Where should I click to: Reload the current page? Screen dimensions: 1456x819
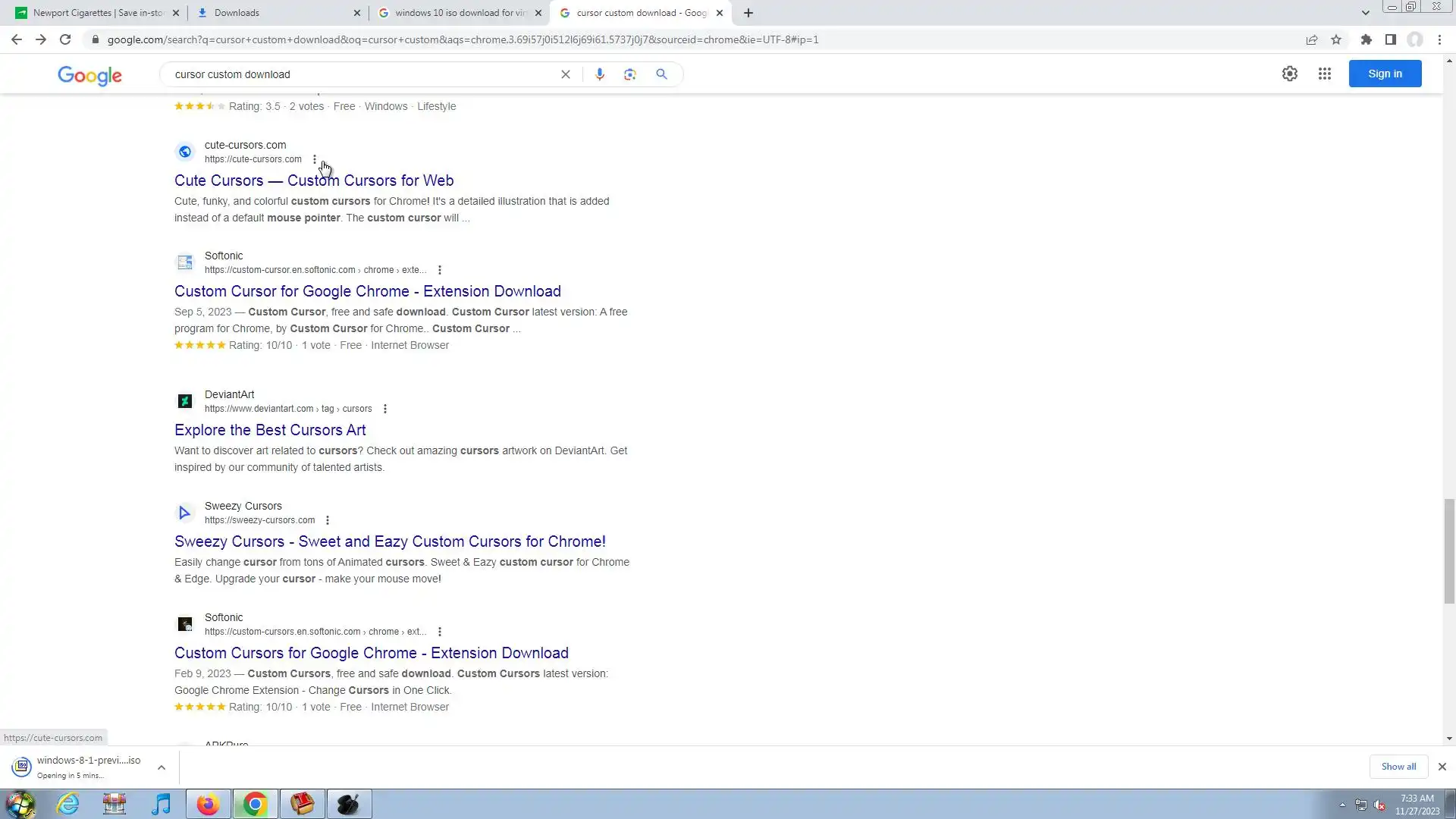65,39
